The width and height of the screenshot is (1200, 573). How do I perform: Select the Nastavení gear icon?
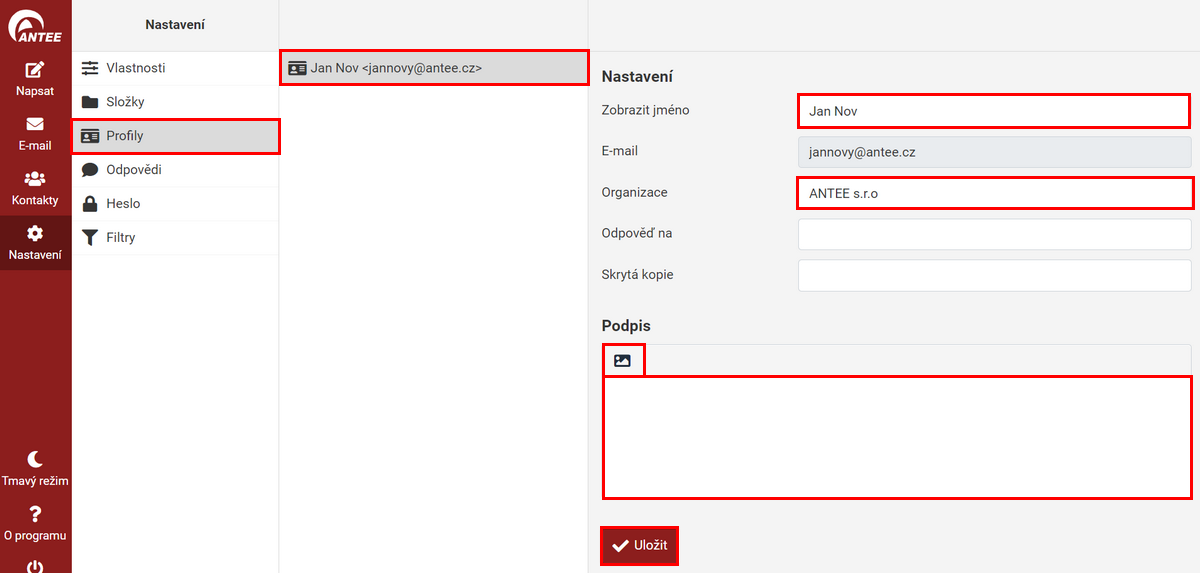tap(35, 234)
